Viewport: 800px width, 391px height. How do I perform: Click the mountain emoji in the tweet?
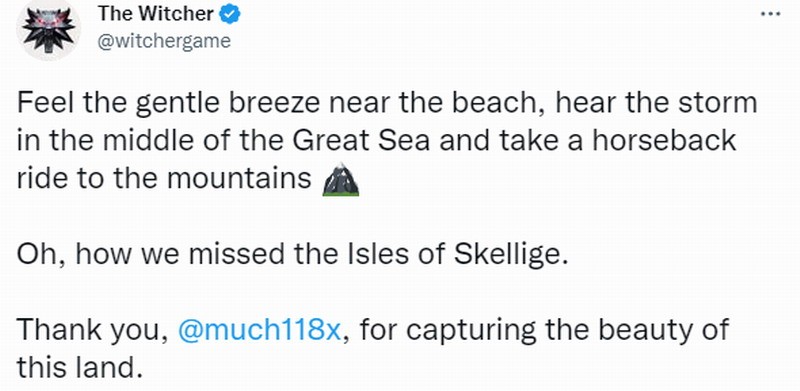[341, 180]
